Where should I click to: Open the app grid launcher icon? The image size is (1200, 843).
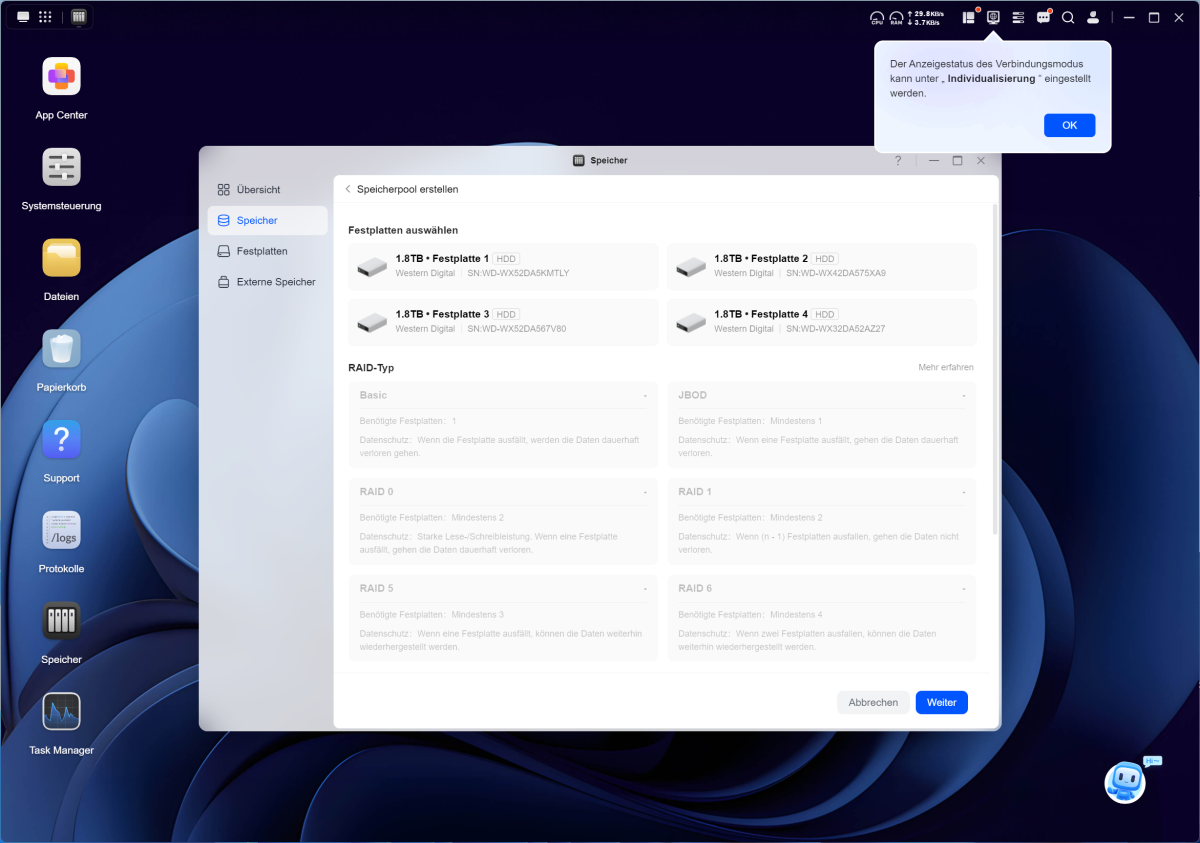45,17
